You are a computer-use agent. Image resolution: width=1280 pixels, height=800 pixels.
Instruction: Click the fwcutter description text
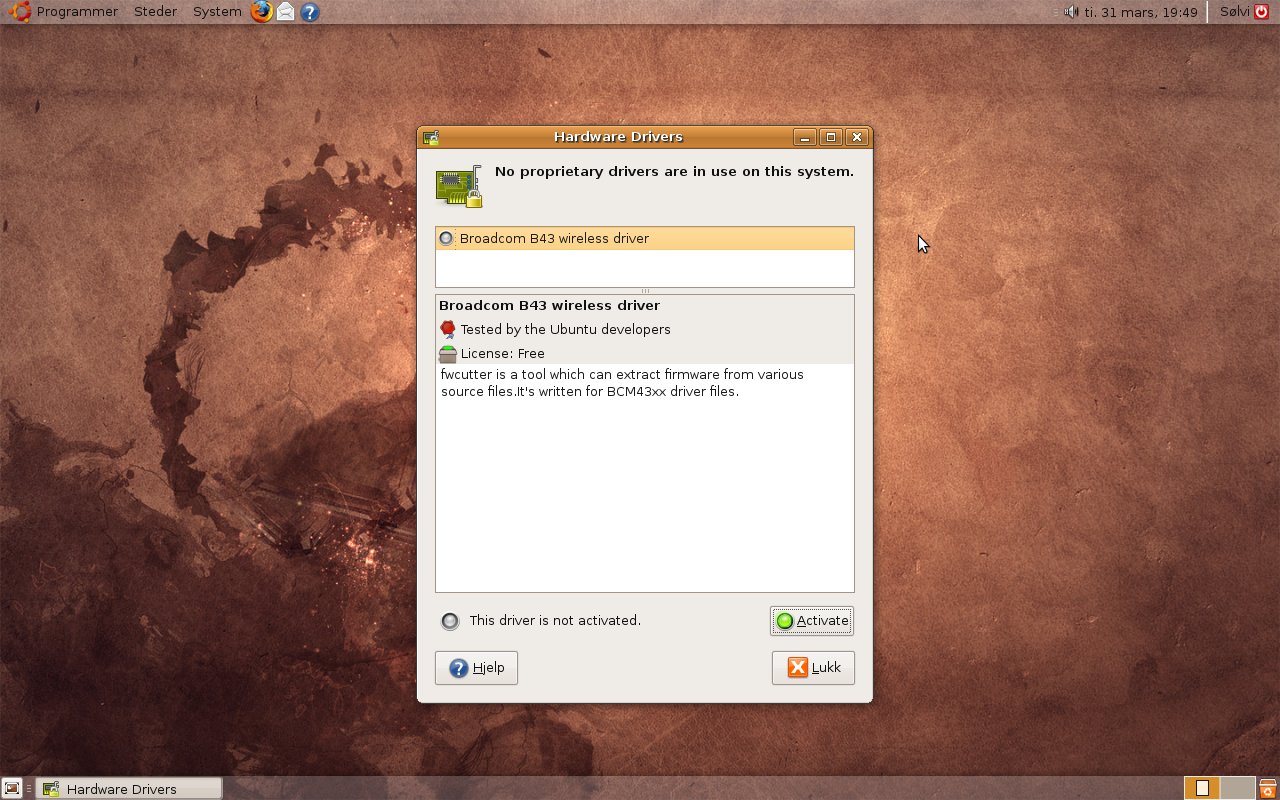[622, 383]
